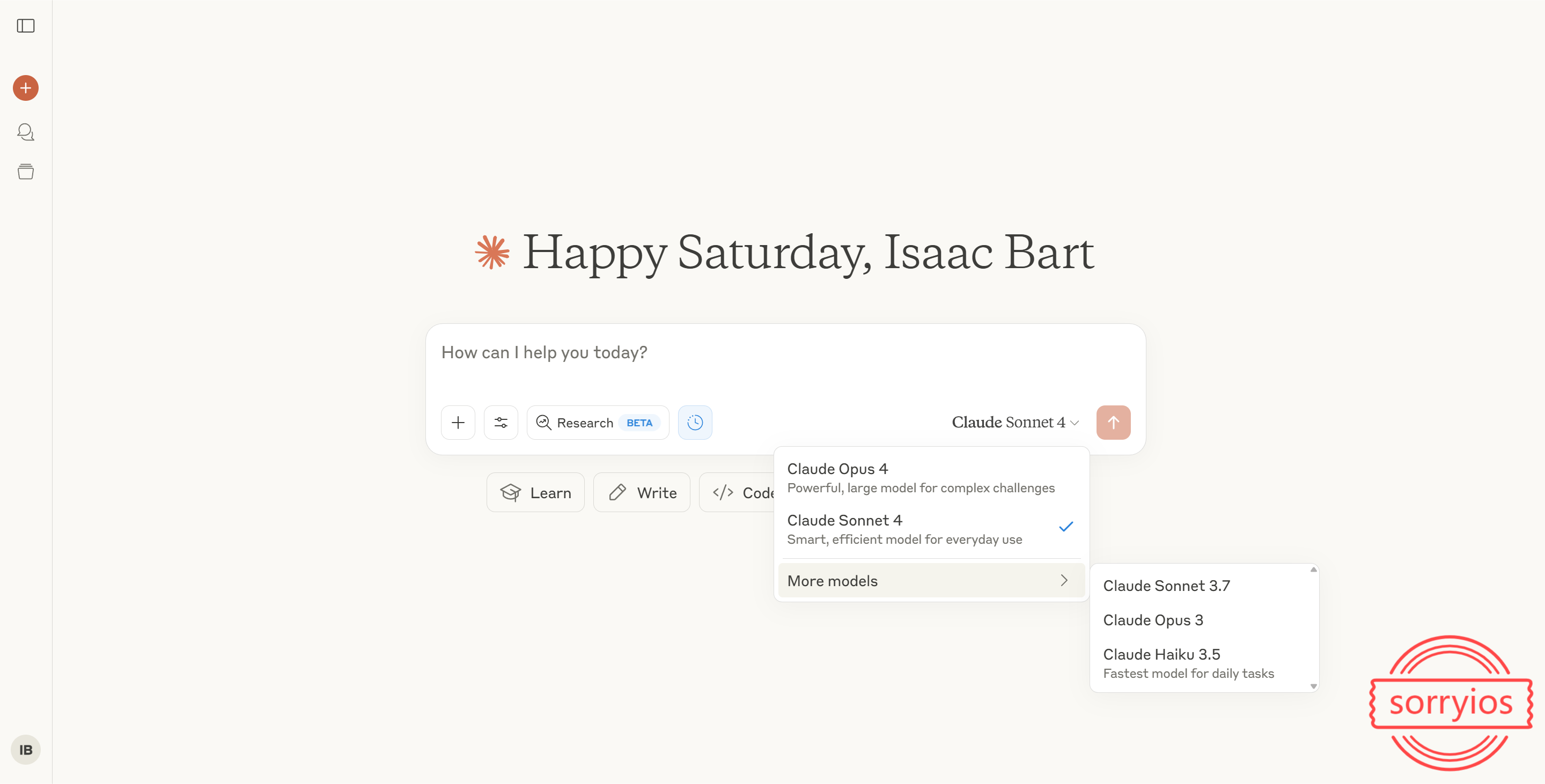Open the Claude Sonnet 4 model dropdown
Screen dimensions: 1545x784
click(1016, 423)
